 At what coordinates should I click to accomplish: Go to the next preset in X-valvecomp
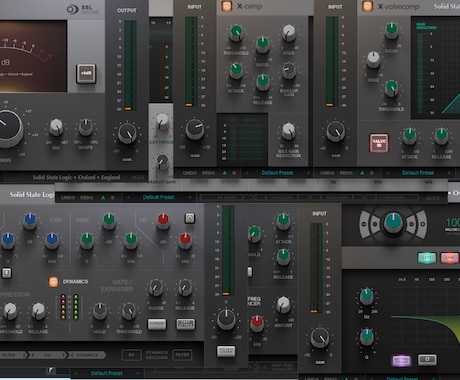[449, 173]
